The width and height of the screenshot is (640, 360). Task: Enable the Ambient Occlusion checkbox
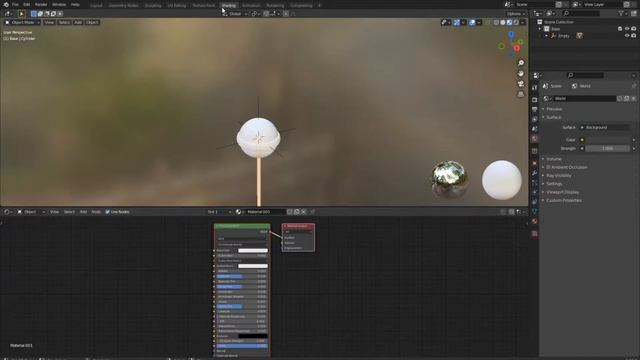[548, 167]
